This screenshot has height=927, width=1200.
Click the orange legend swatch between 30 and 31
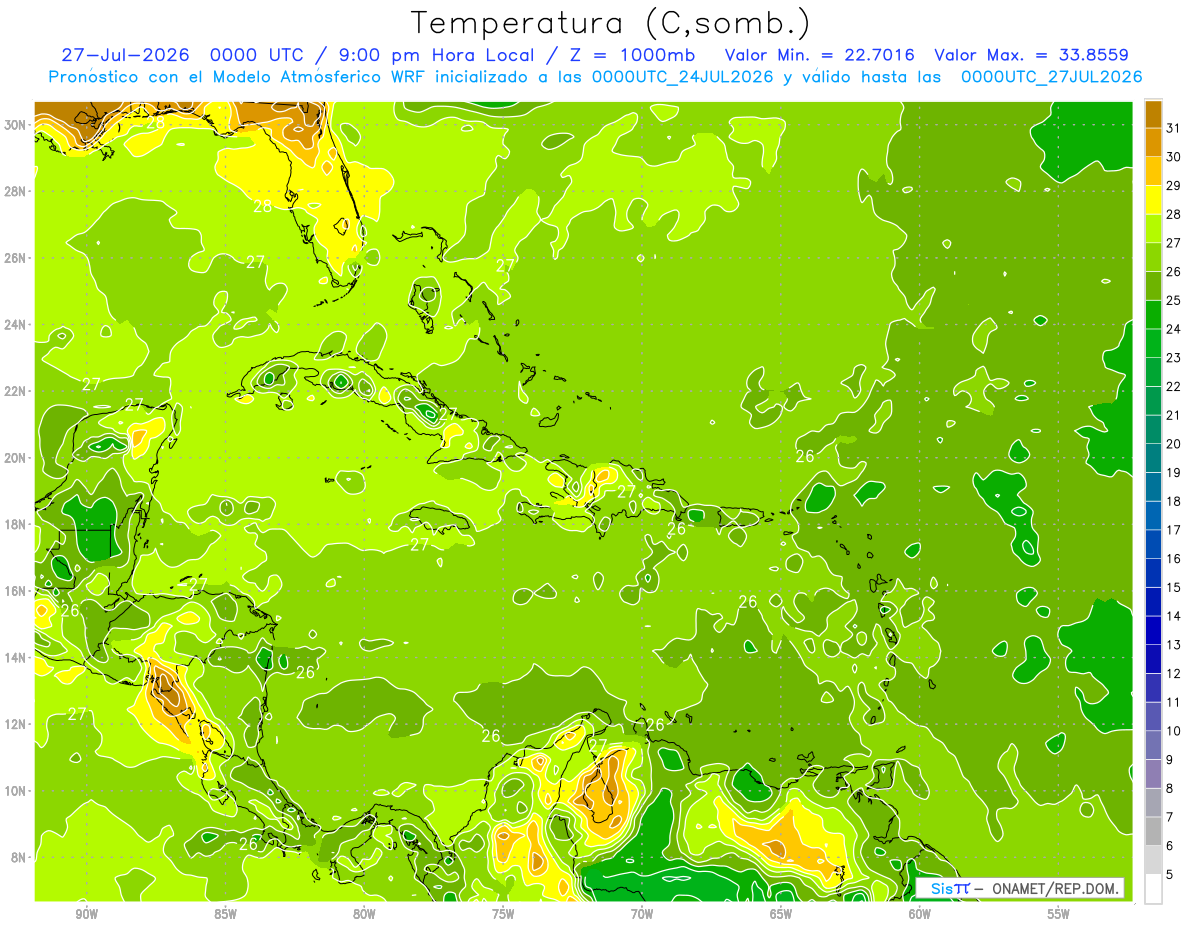1153,142
